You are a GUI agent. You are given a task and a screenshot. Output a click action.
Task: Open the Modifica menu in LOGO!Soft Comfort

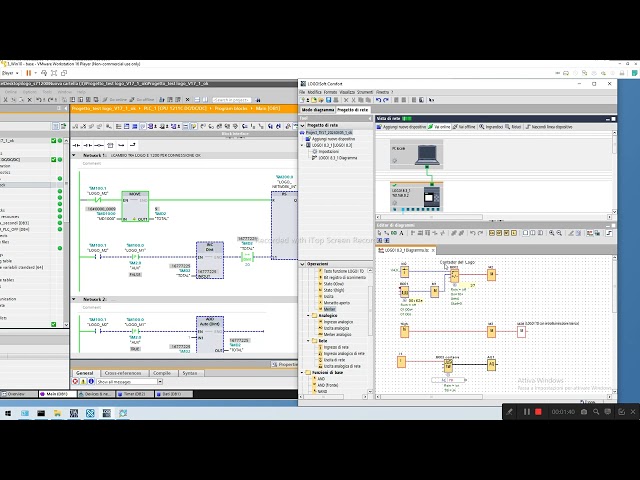(x=315, y=92)
